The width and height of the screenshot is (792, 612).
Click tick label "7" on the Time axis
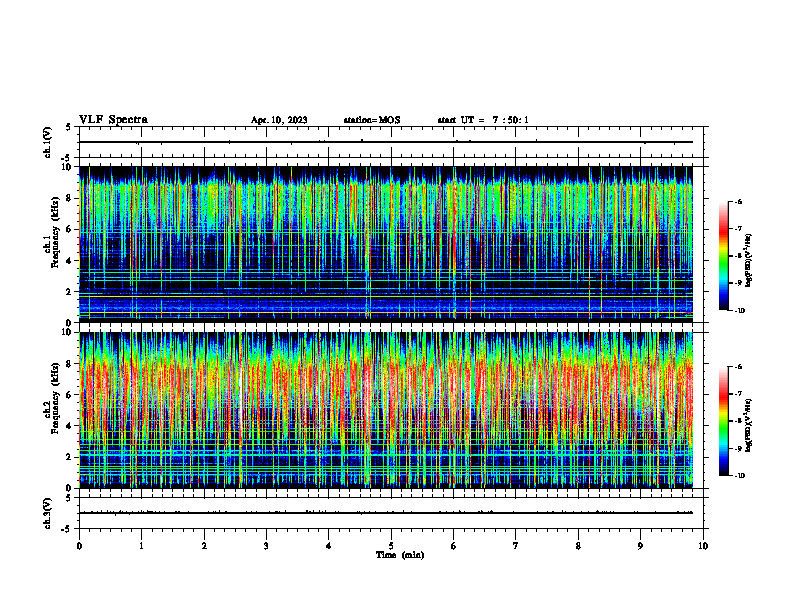coord(516,546)
